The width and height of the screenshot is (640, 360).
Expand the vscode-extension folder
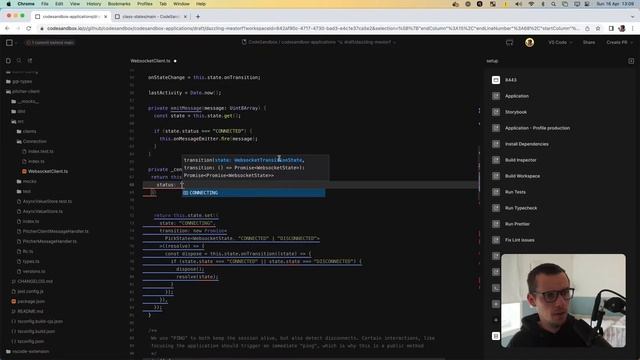pos(28,351)
